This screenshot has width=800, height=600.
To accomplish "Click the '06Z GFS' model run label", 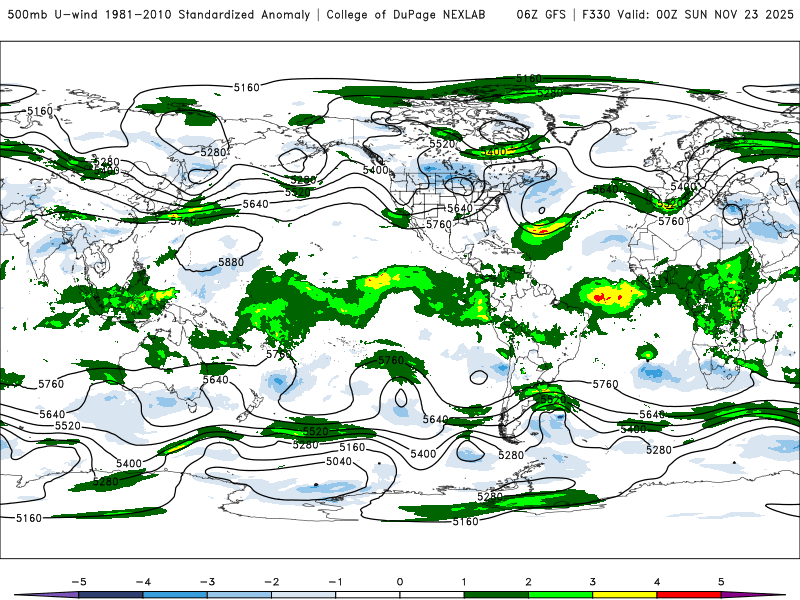I will [541, 14].
